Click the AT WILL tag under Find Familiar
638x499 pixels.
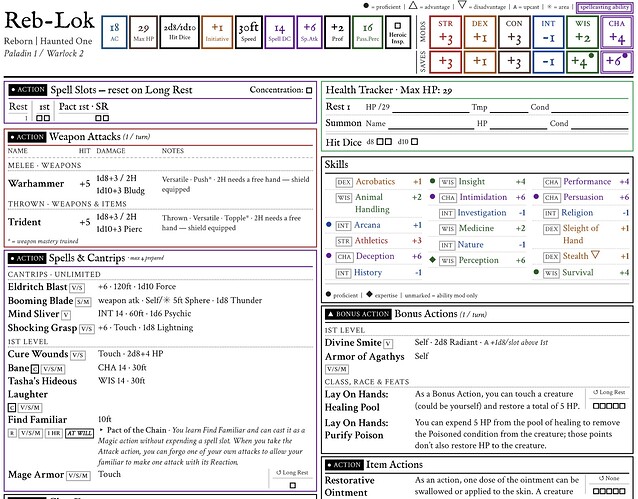[79, 433]
